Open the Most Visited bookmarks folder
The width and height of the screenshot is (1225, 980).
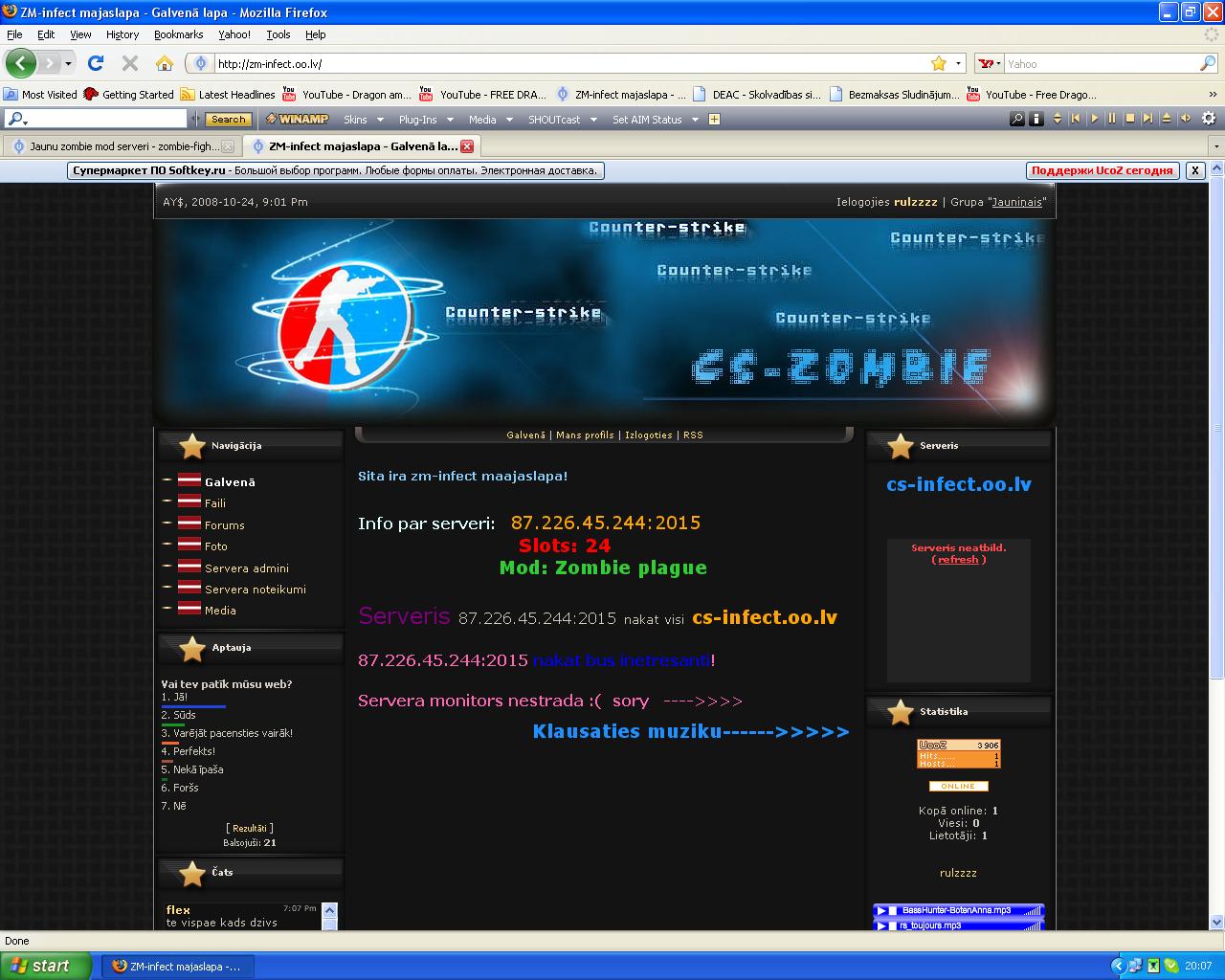point(40,95)
